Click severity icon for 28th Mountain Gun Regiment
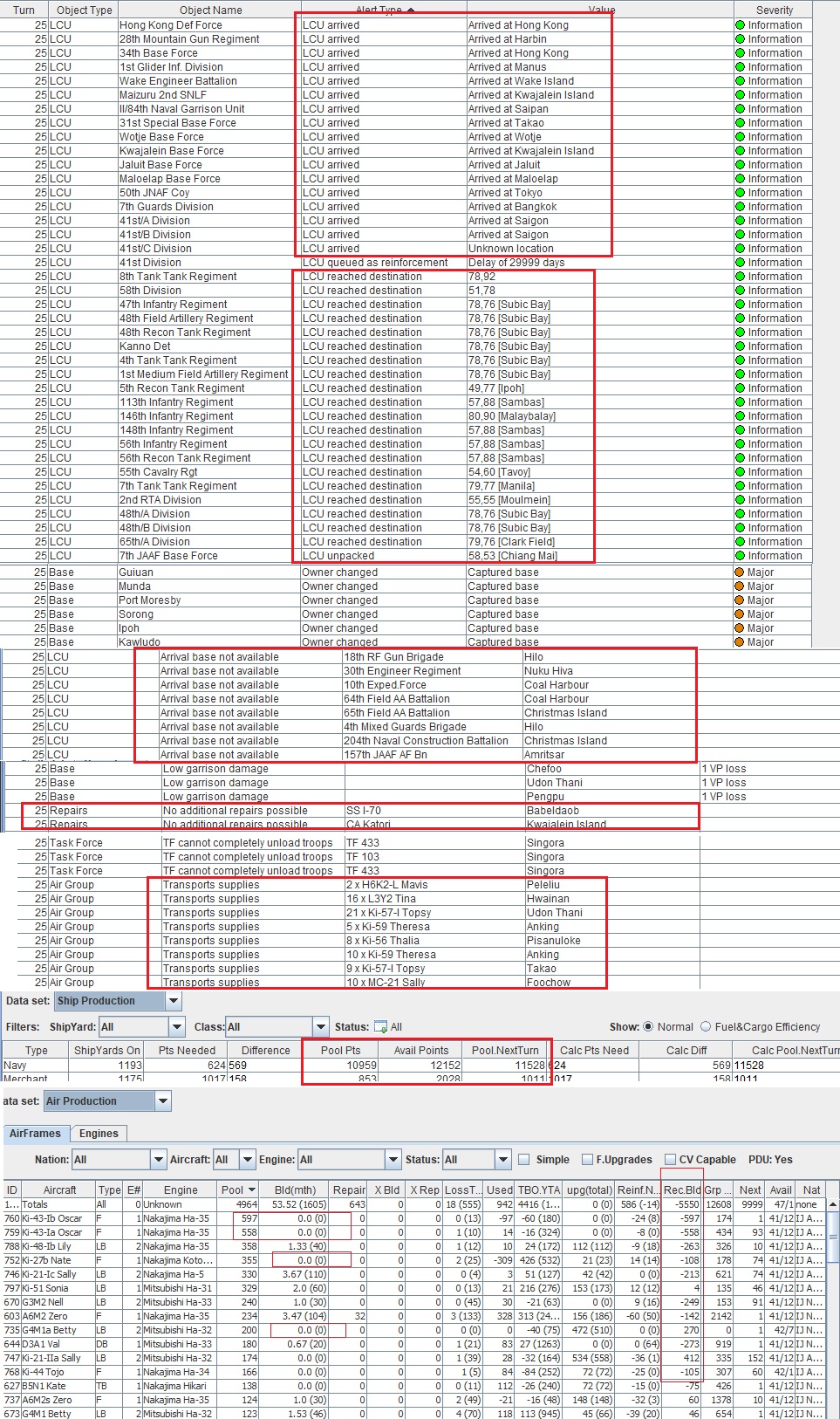 (x=741, y=39)
